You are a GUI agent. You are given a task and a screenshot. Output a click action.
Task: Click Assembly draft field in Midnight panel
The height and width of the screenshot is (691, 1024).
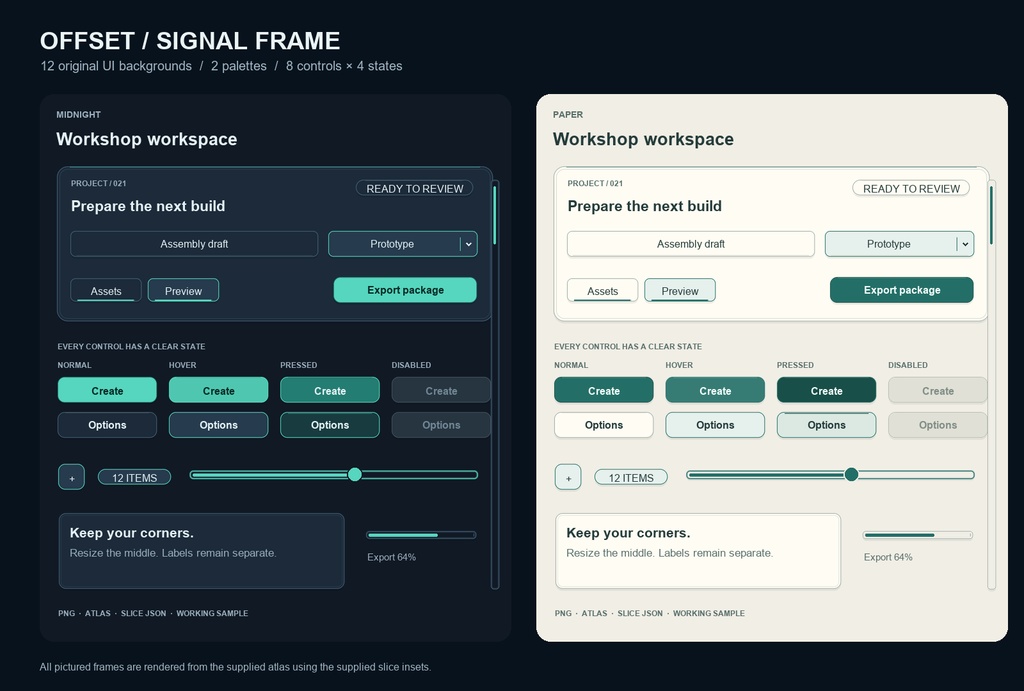click(194, 244)
